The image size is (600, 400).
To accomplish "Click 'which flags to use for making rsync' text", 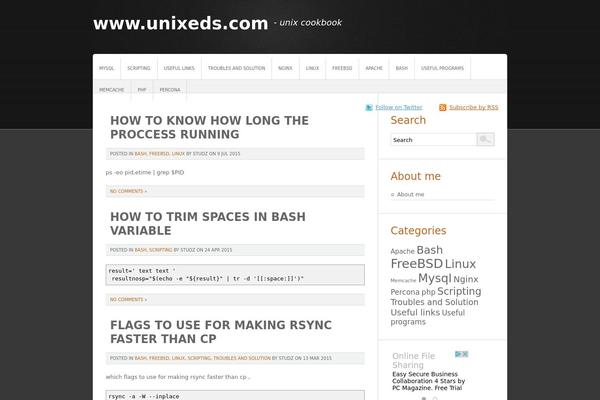I will click(x=178, y=377).
